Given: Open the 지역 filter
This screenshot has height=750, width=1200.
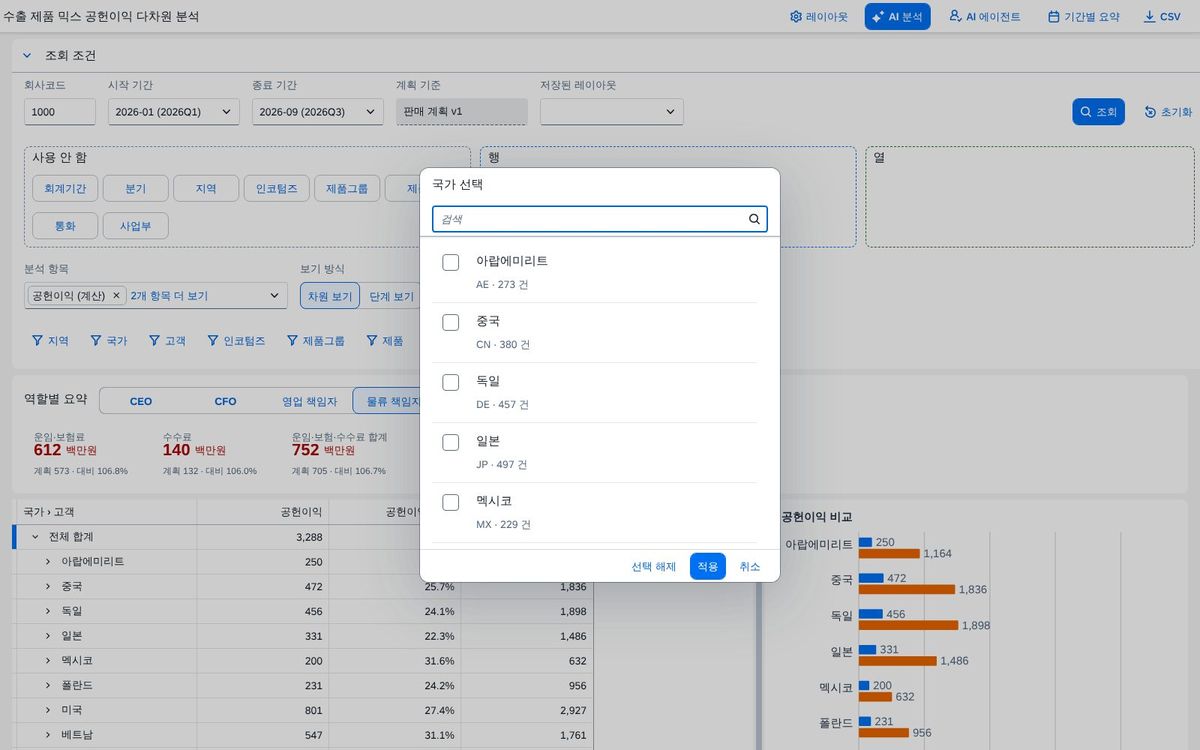Looking at the screenshot, I should coord(50,341).
